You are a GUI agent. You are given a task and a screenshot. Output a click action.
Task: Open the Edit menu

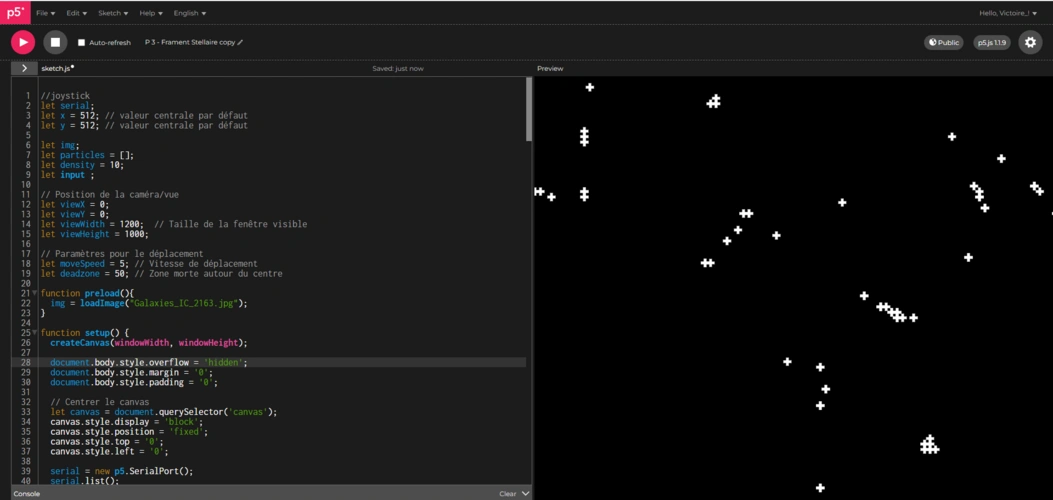pyautogui.click(x=76, y=13)
